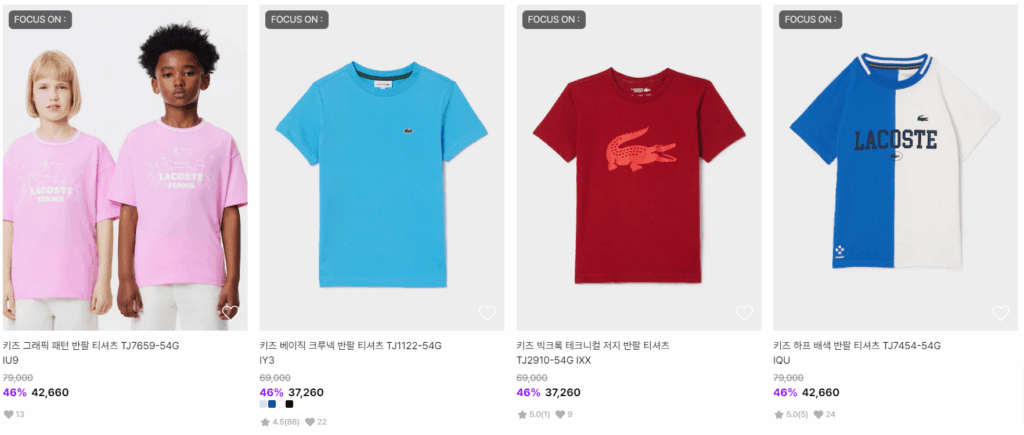Image resolution: width=1024 pixels, height=435 pixels.
Task: Click the 24 likes heart under the color-block tee
Action: tap(818, 414)
